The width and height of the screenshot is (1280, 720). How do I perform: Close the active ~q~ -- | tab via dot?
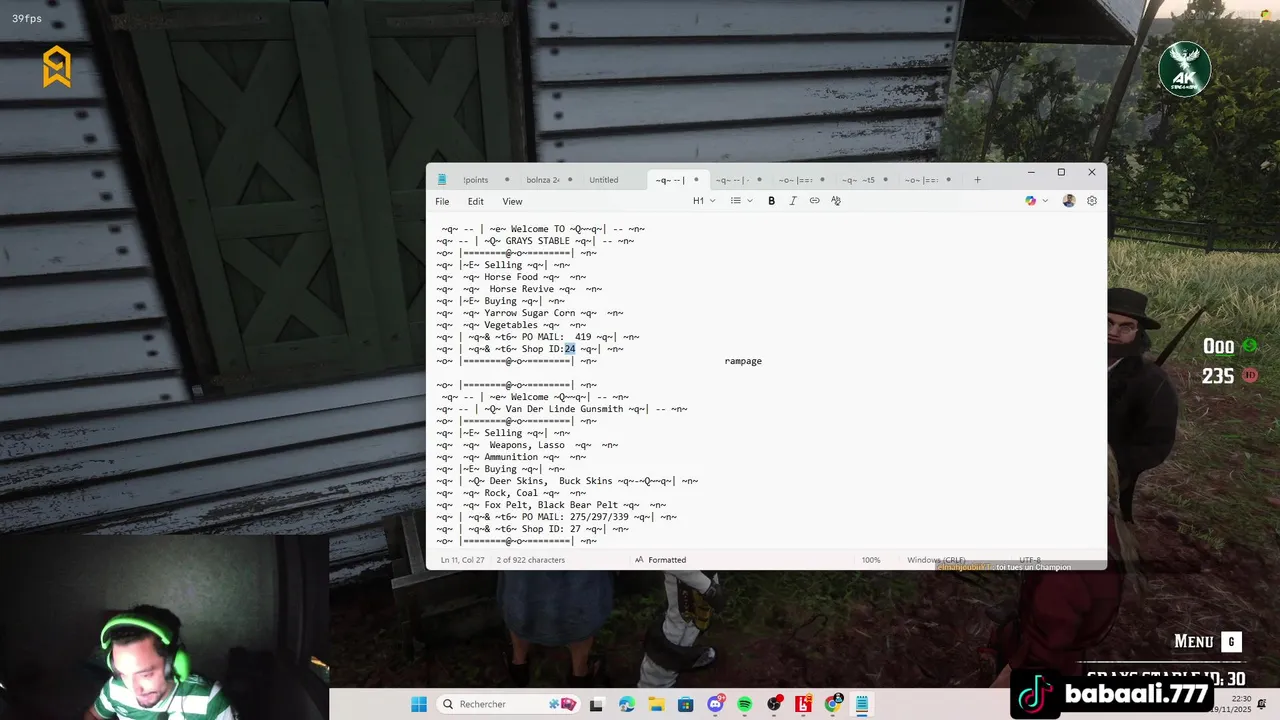(696, 180)
